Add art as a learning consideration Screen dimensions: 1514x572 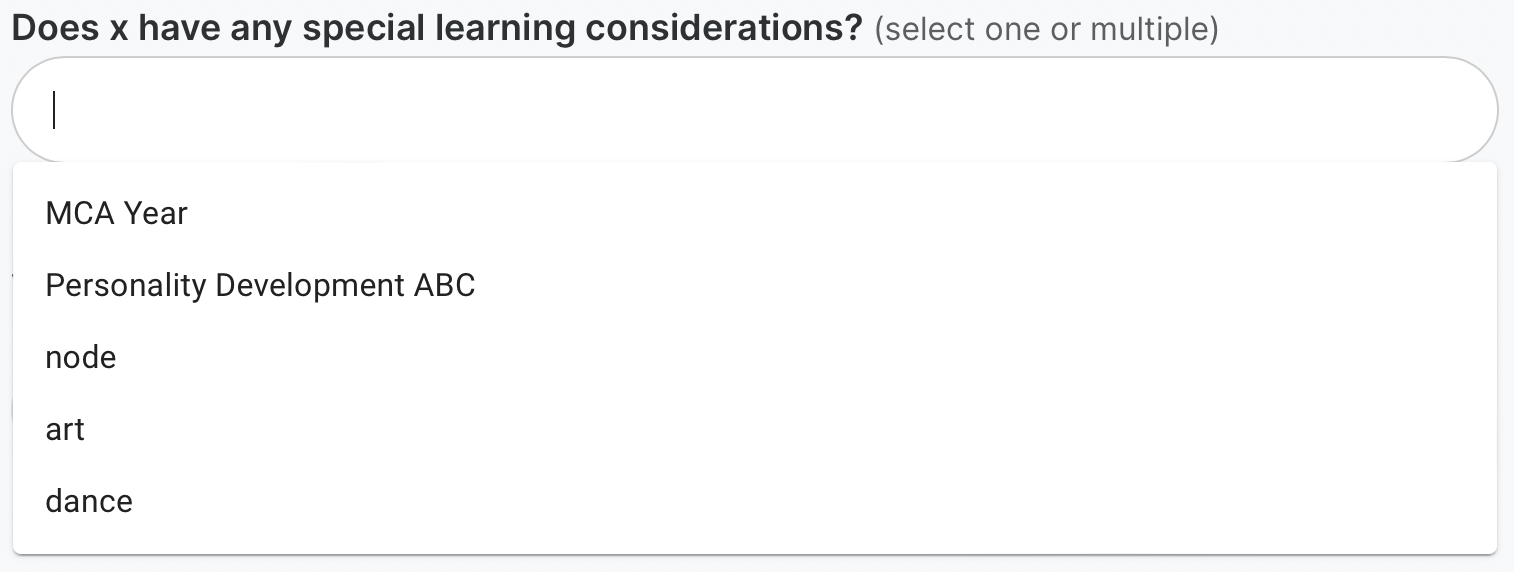(x=65, y=430)
